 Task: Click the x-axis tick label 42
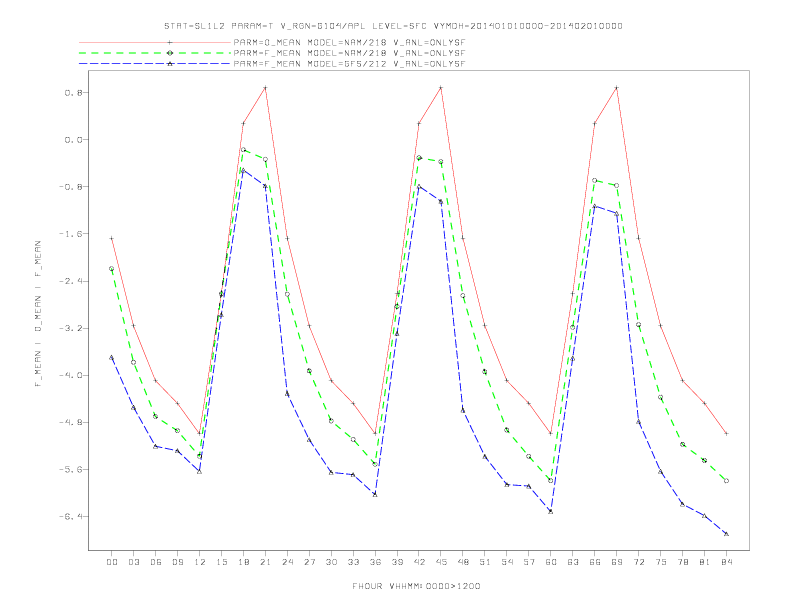pyautogui.click(x=419, y=562)
